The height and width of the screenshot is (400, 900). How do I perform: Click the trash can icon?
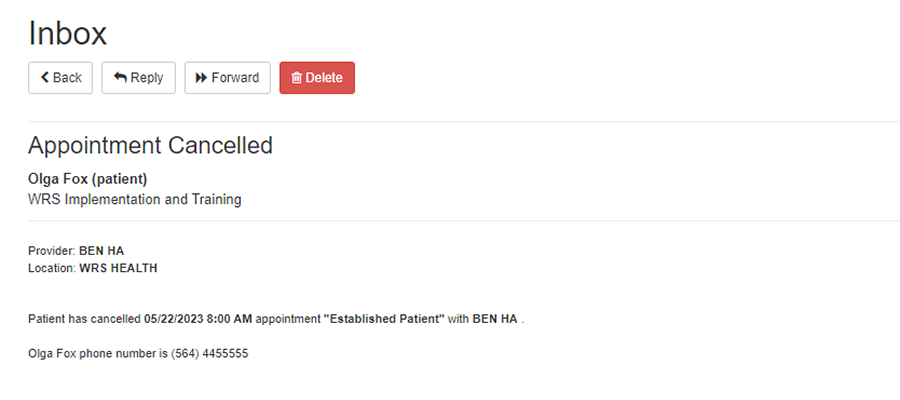(x=297, y=78)
